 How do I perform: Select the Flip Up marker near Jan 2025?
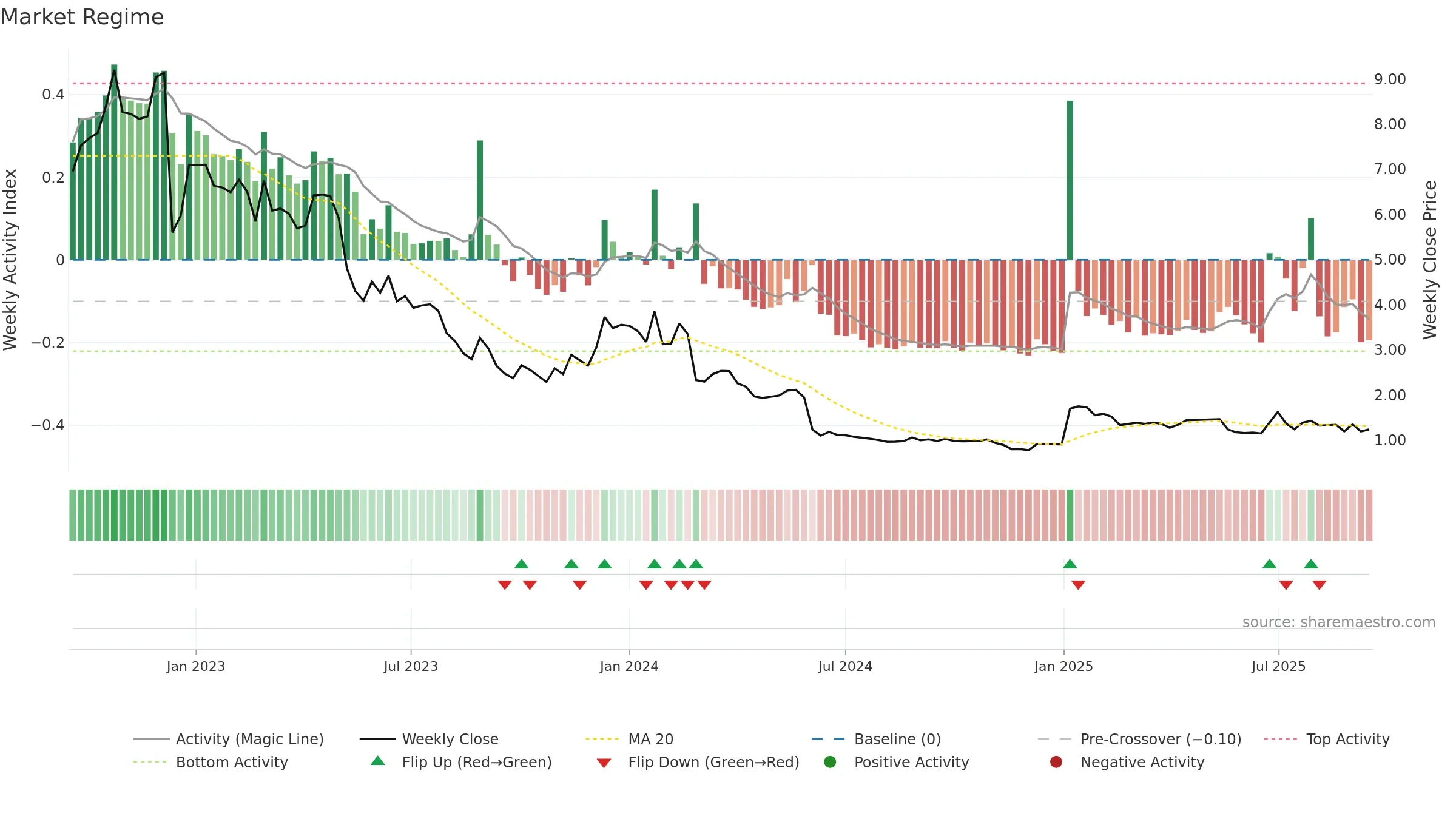[x=1070, y=564]
